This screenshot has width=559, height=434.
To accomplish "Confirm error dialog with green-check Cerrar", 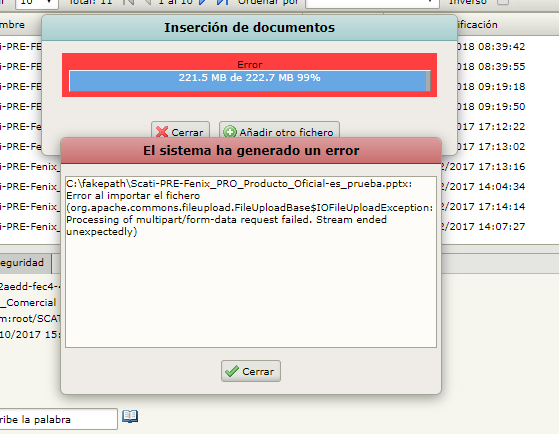I will click(x=251, y=371).
